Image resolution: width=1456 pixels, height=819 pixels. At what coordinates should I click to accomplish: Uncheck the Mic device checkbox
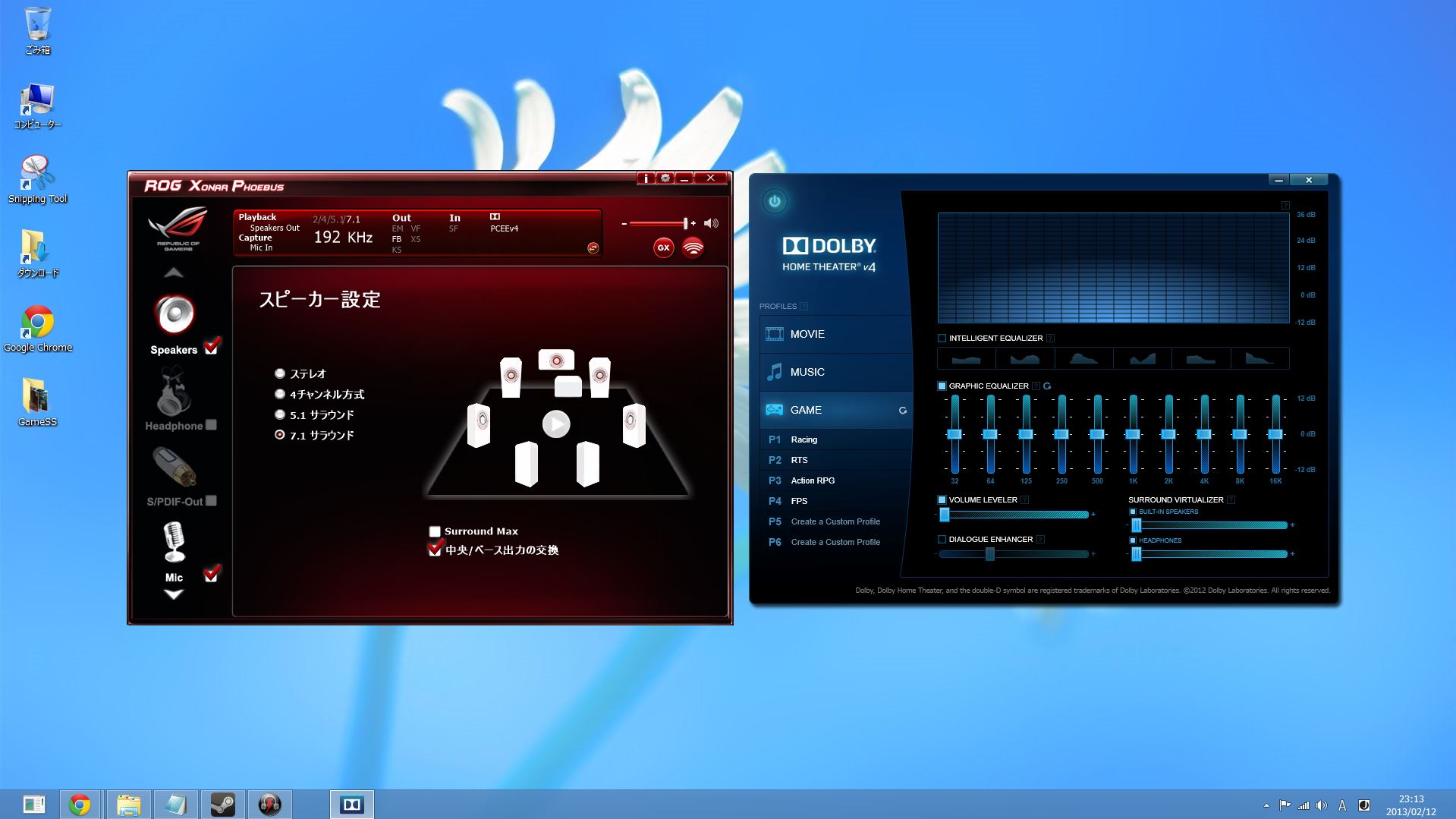pyautogui.click(x=212, y=574)
